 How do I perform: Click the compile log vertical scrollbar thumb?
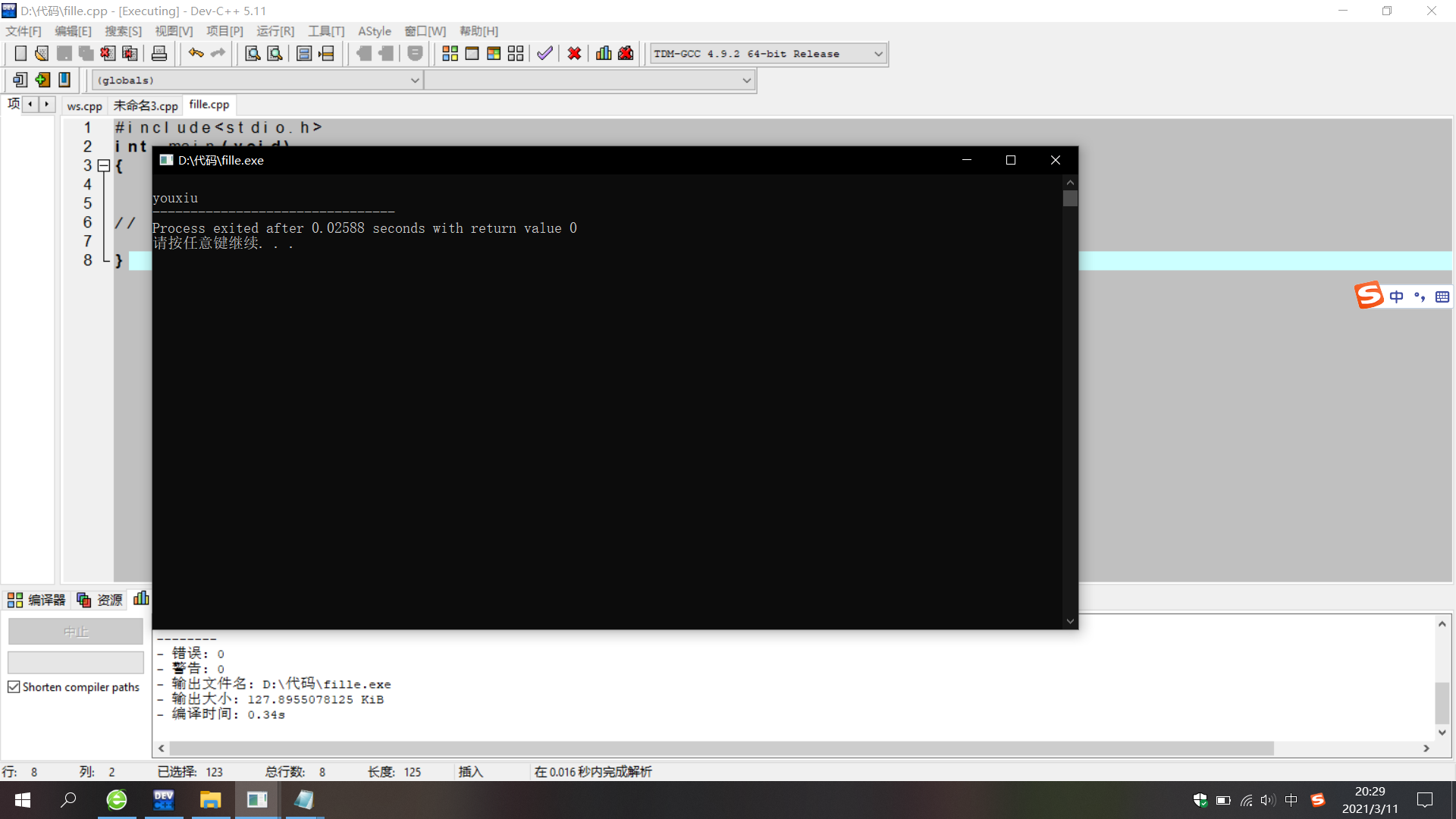(1442, 703)
